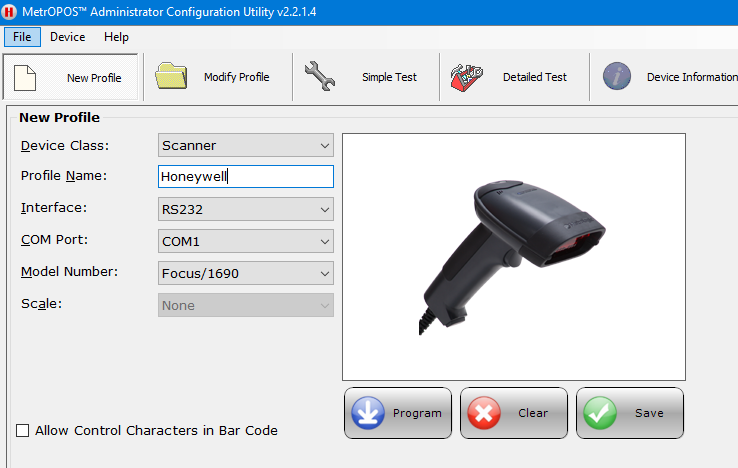Click the Profile Name field containing Honeywell
This screenshot has height=468, width=738.
pyautogui.click(x=246, y=177)
